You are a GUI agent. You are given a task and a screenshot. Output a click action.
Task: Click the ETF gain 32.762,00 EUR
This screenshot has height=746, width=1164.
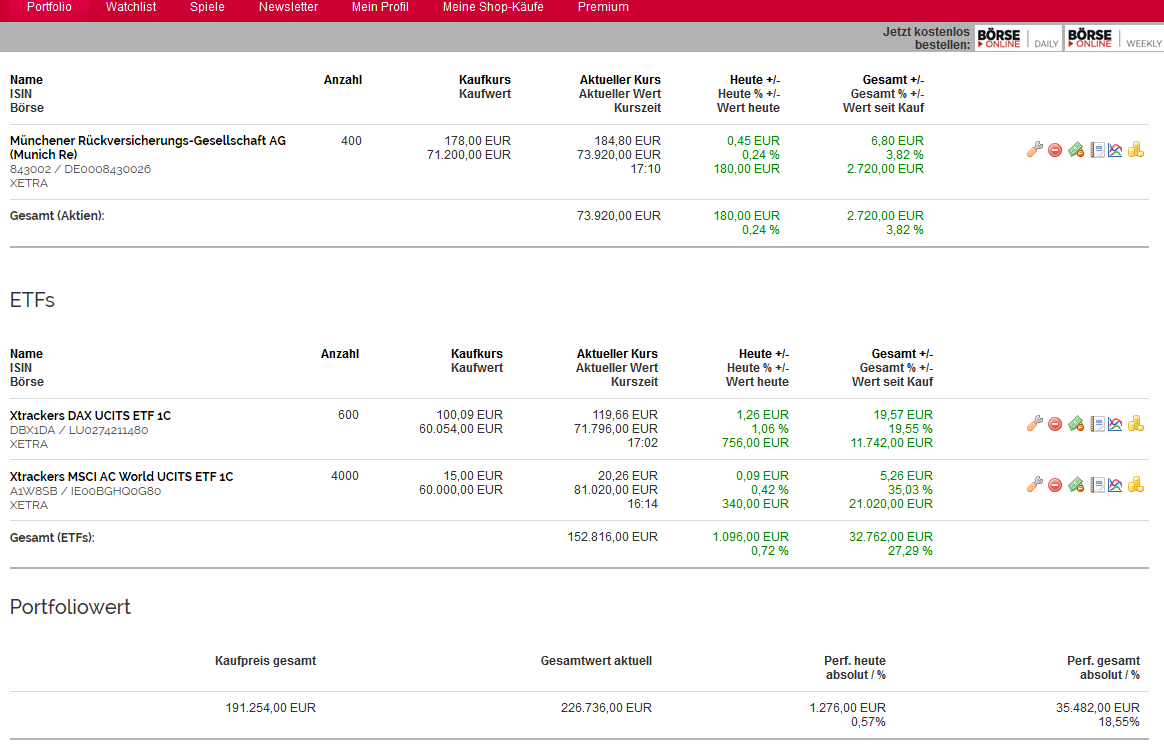tap(891, 537)
